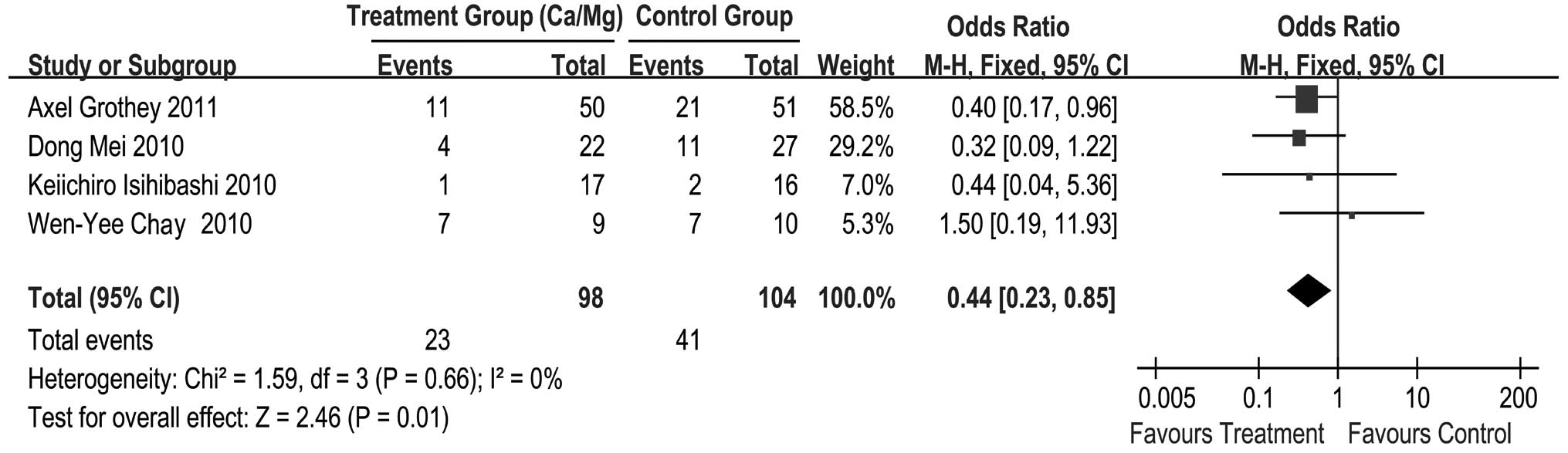This screenshot has height=453, width=1568.
Task: Click the axis tick labeled 0.005
Action: 1166,398
